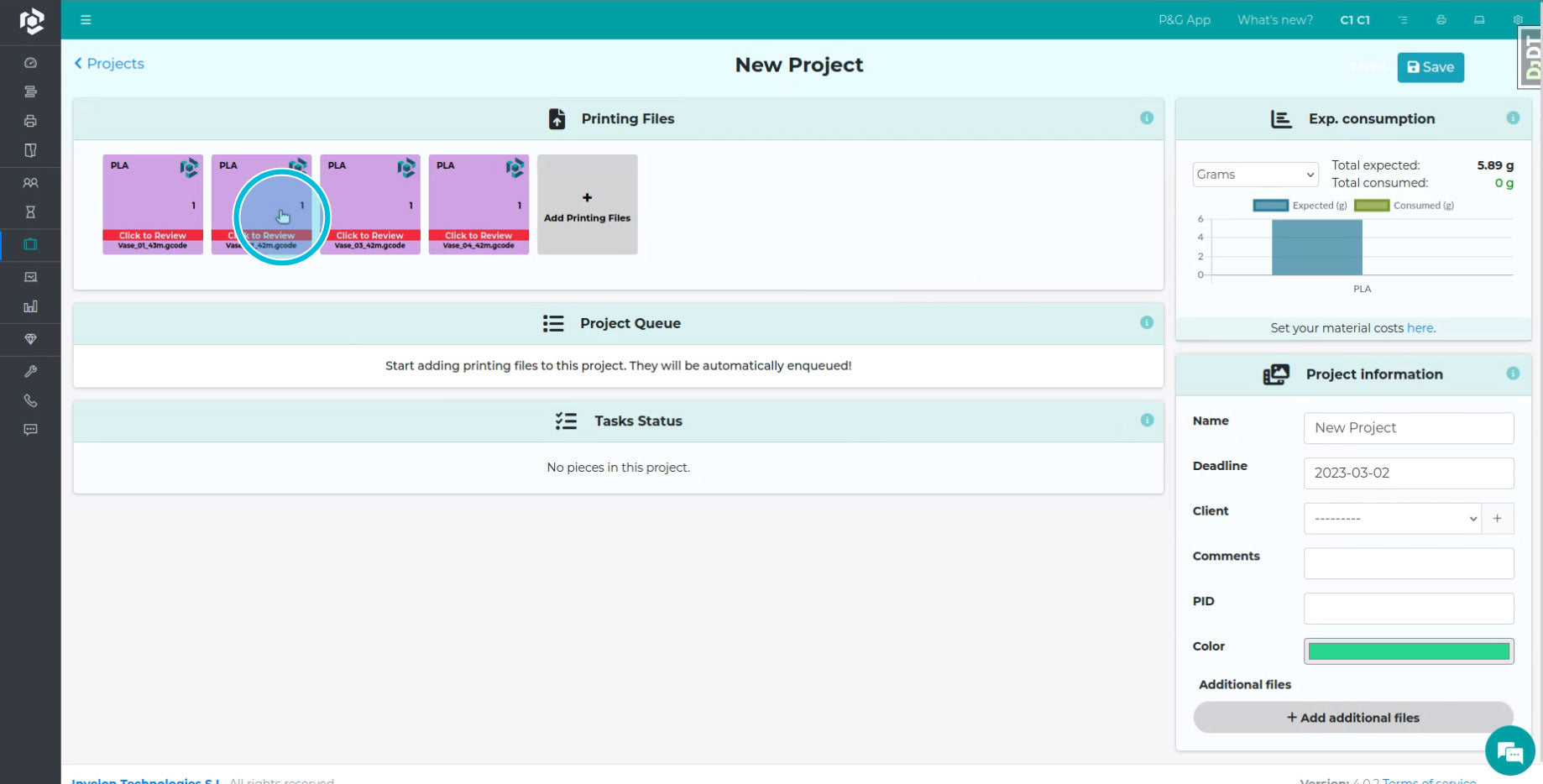Open the indented list icon in top bar
1543x784 pixels.
pyautogui.click(x=1403, y=20)
